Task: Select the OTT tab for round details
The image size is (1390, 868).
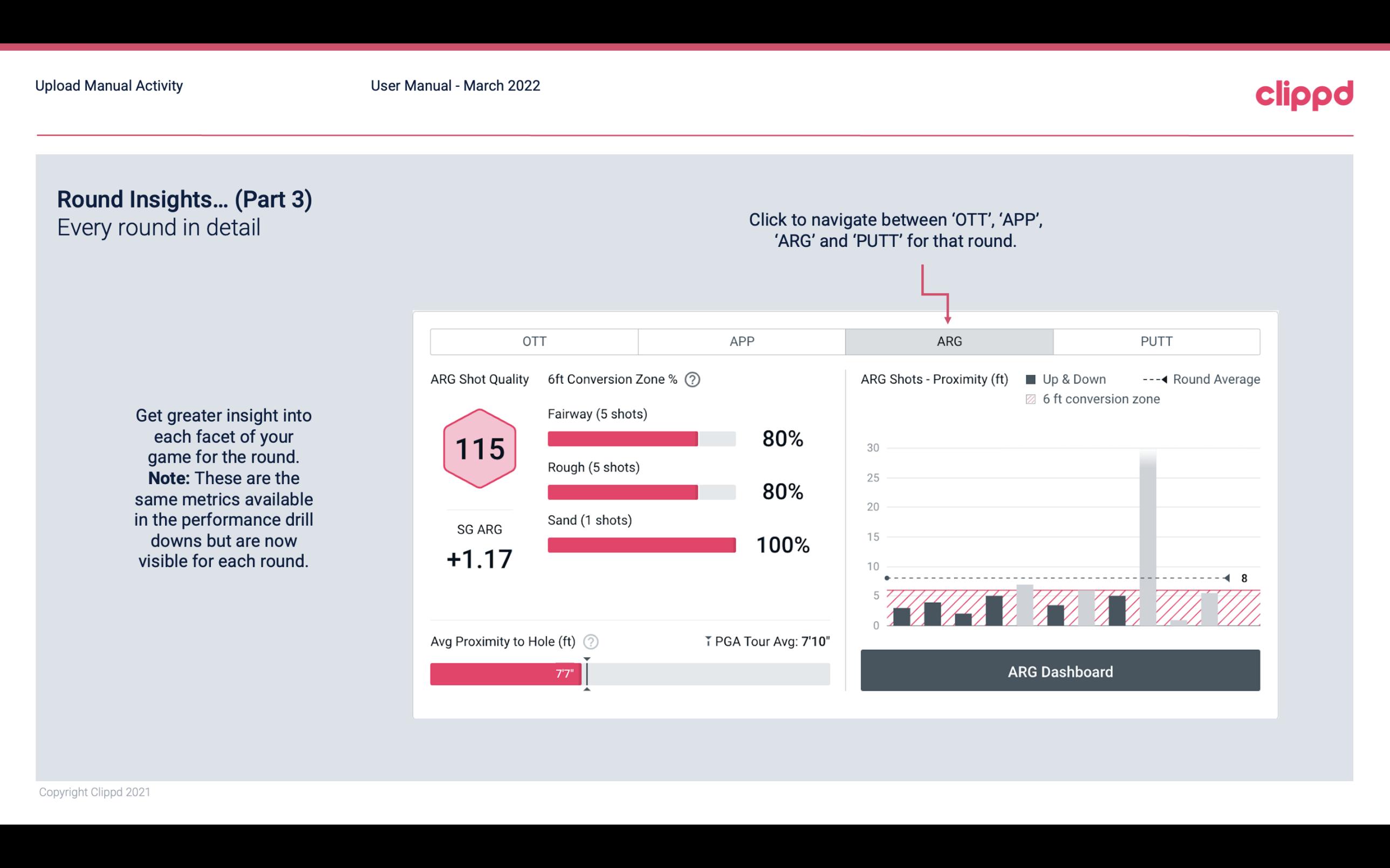Action: point(535,341)
